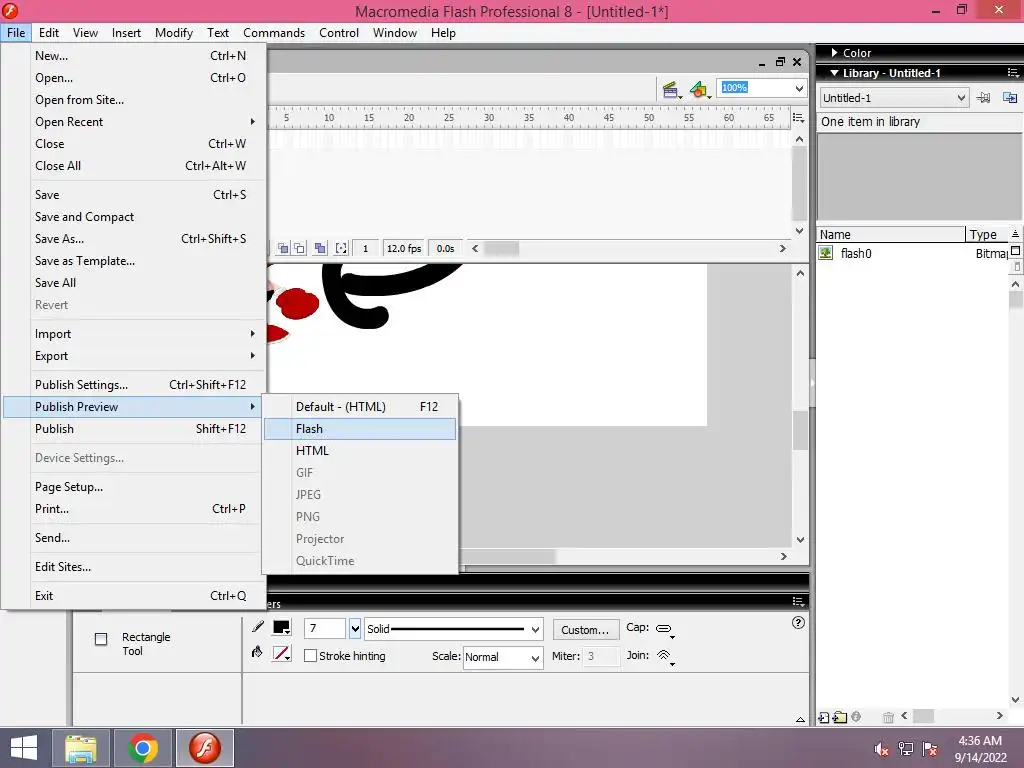This screenshot has height=768, width=1024.
Task: Open the Modify menu
Action: 174,33
